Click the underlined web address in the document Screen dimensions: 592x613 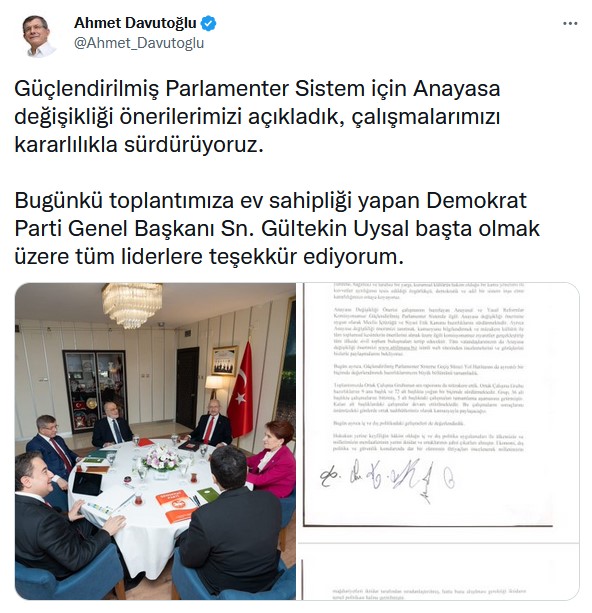point(397,348)
